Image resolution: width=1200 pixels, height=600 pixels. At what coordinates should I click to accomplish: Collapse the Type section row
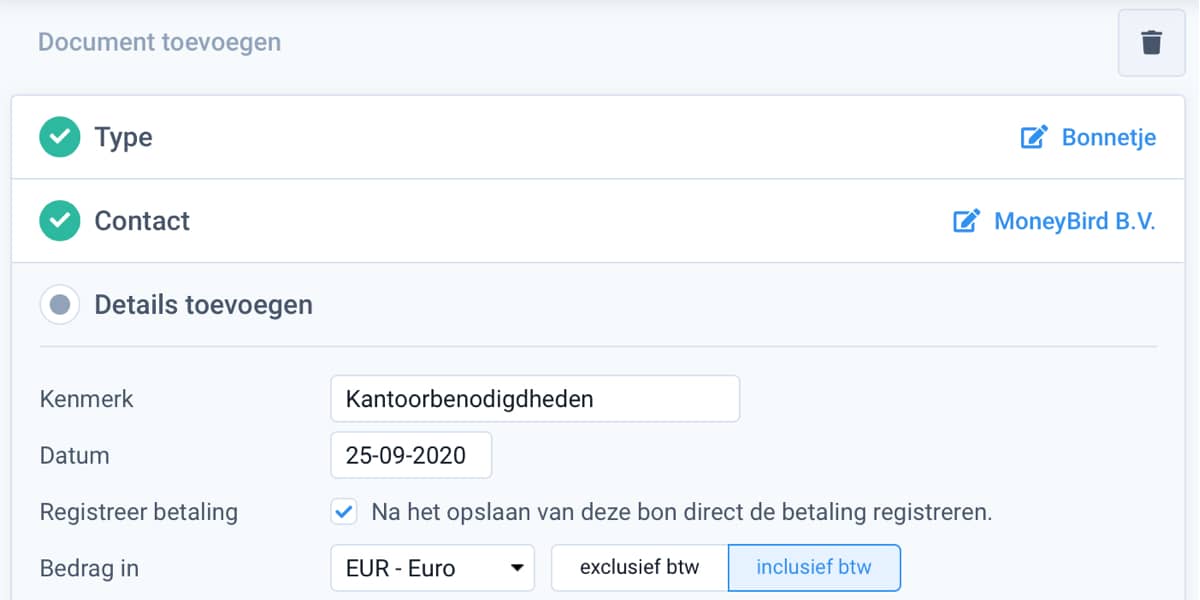123,137
